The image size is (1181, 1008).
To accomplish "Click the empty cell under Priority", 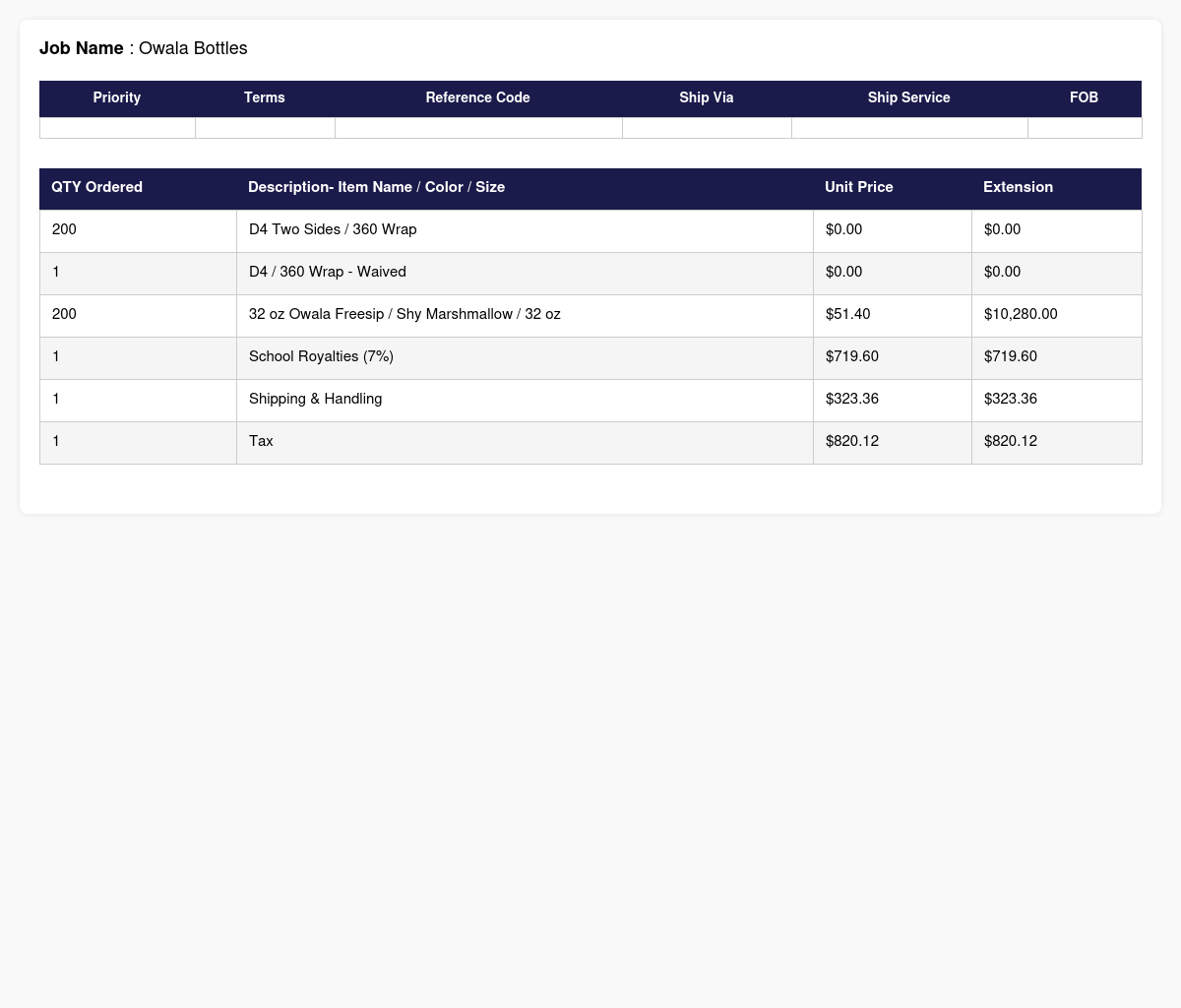I will [x=117, y=128].
